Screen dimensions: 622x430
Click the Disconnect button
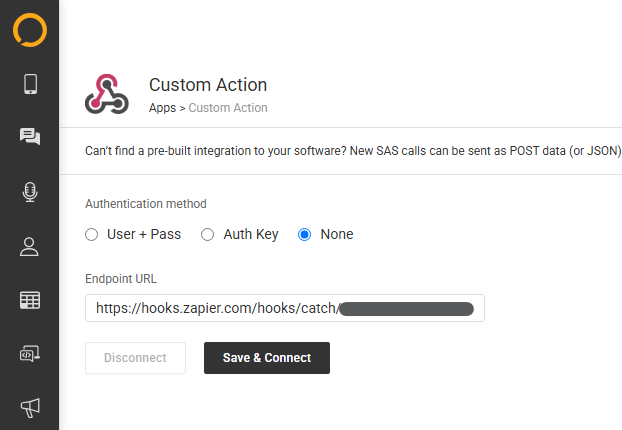135,358
